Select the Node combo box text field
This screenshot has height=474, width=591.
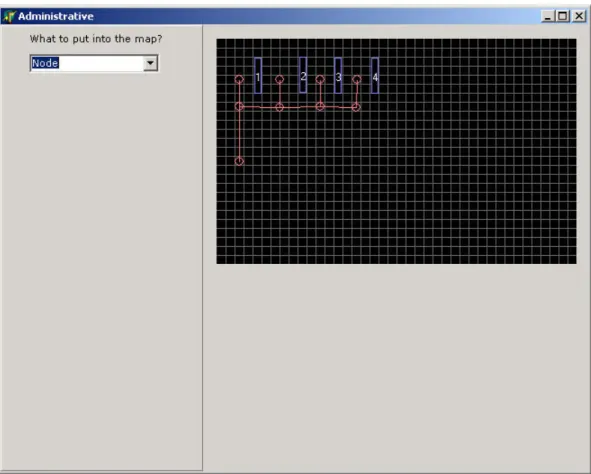coord(87,63)
